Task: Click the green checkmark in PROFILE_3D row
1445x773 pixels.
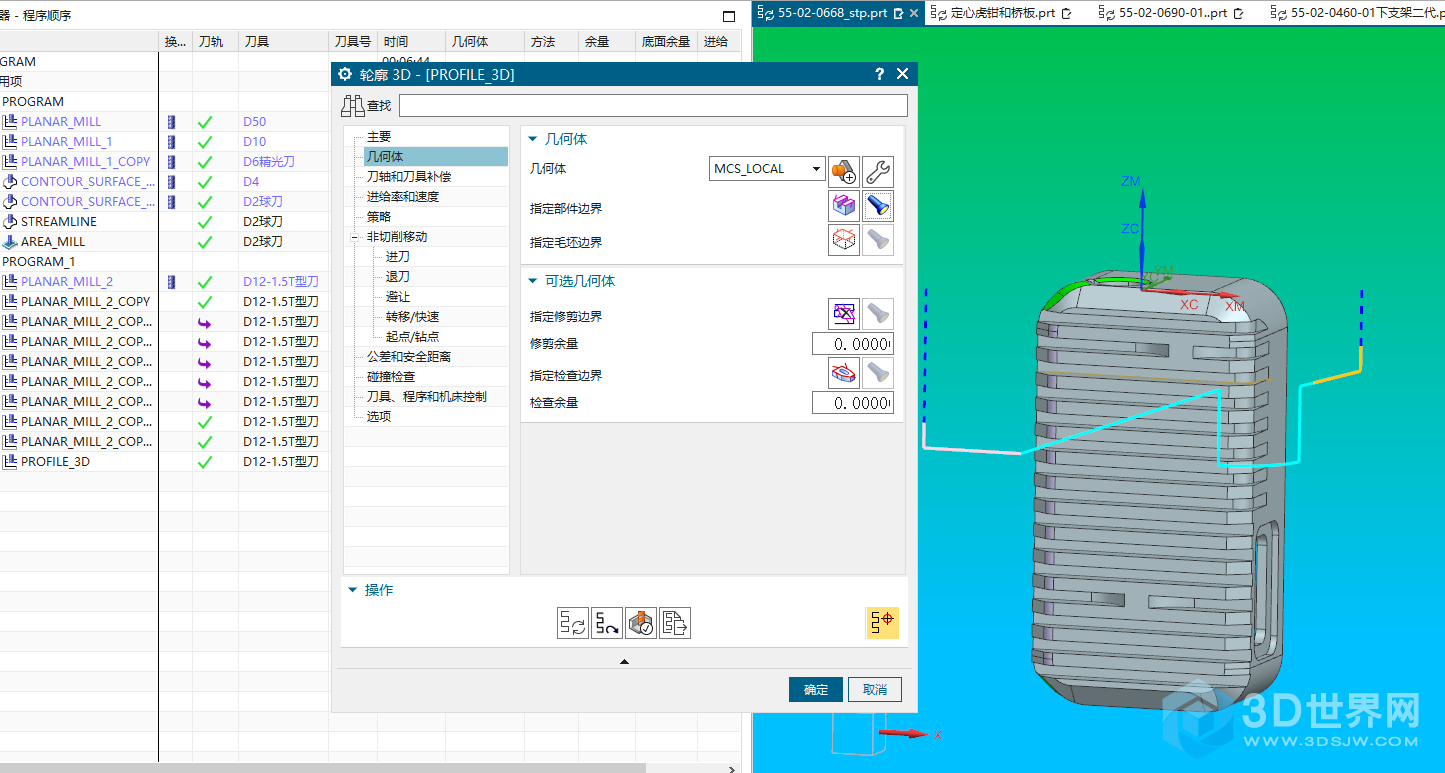Action: tap(205, 462)
